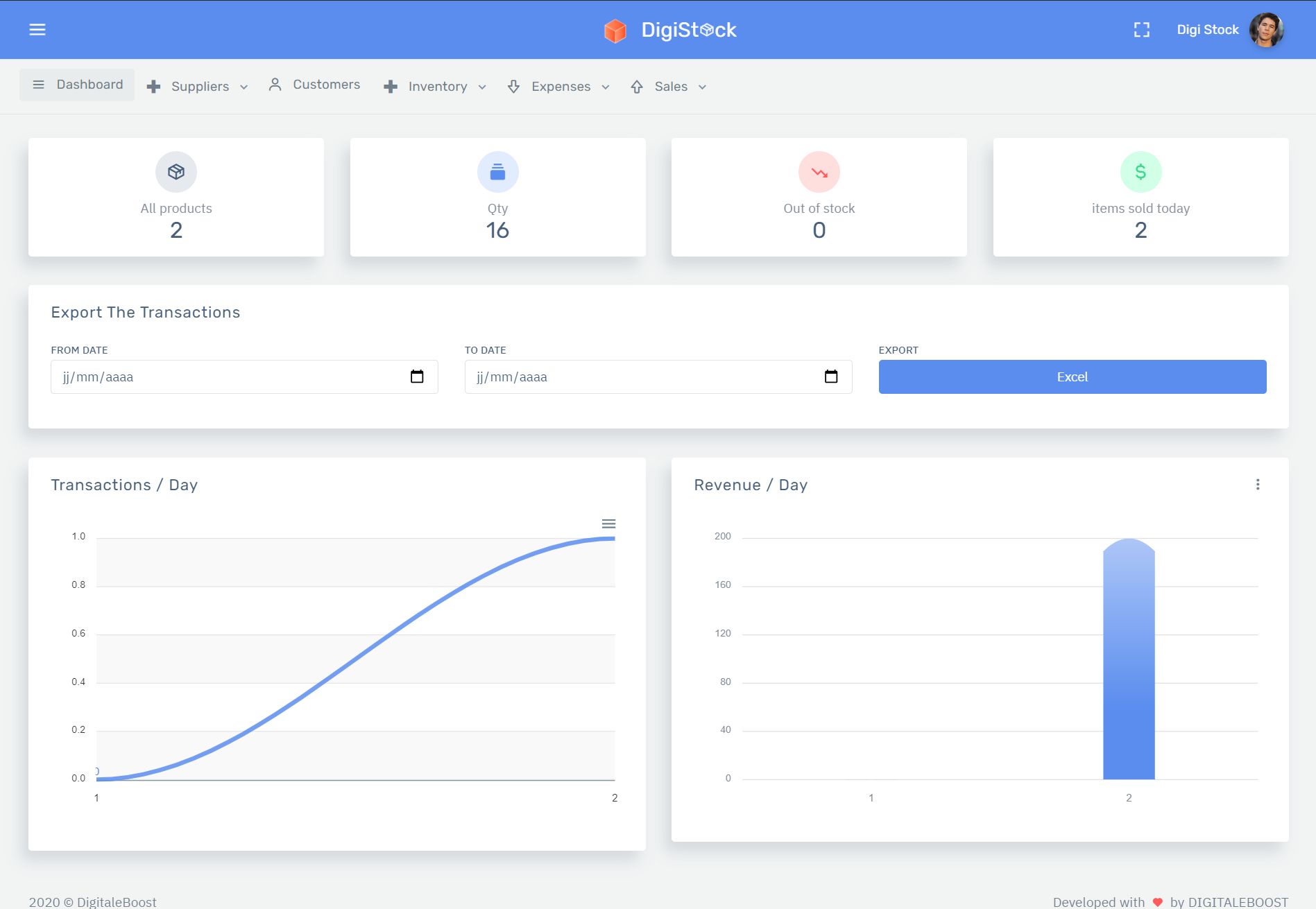Open the Transactions / Day chart menu
The image size is (1316, 909).
tap(608, 523)
